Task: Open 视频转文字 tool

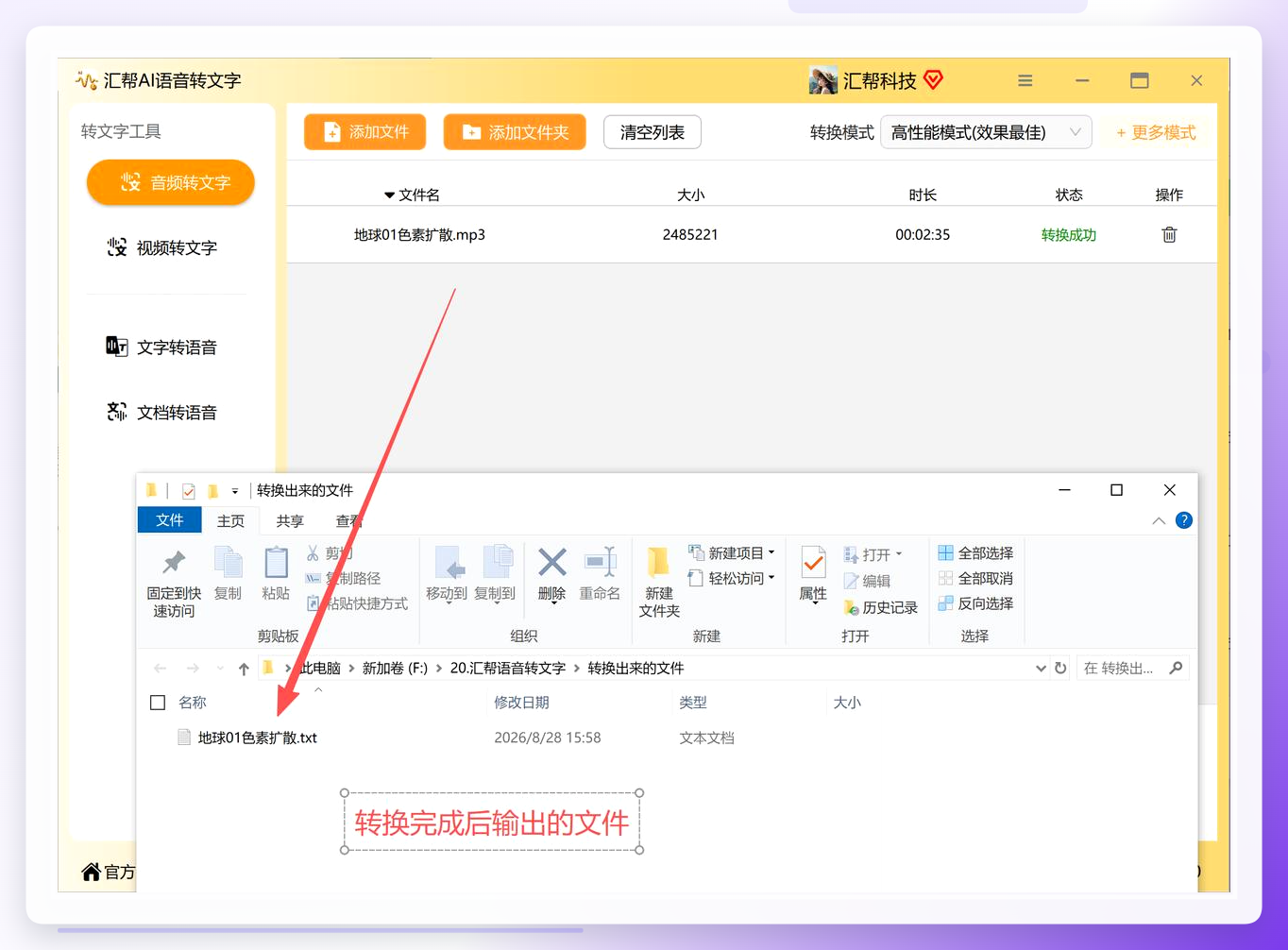Action: point(162,247)
